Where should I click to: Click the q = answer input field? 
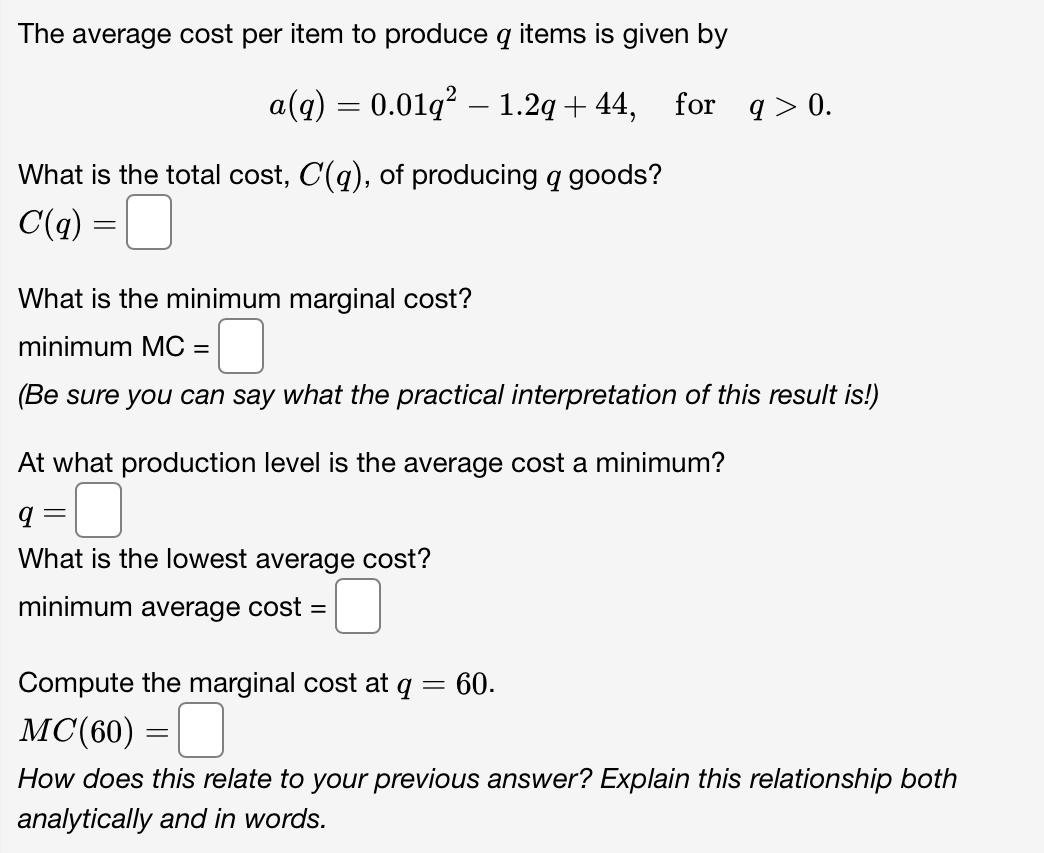pyautogui.click(x=97, y=511)
